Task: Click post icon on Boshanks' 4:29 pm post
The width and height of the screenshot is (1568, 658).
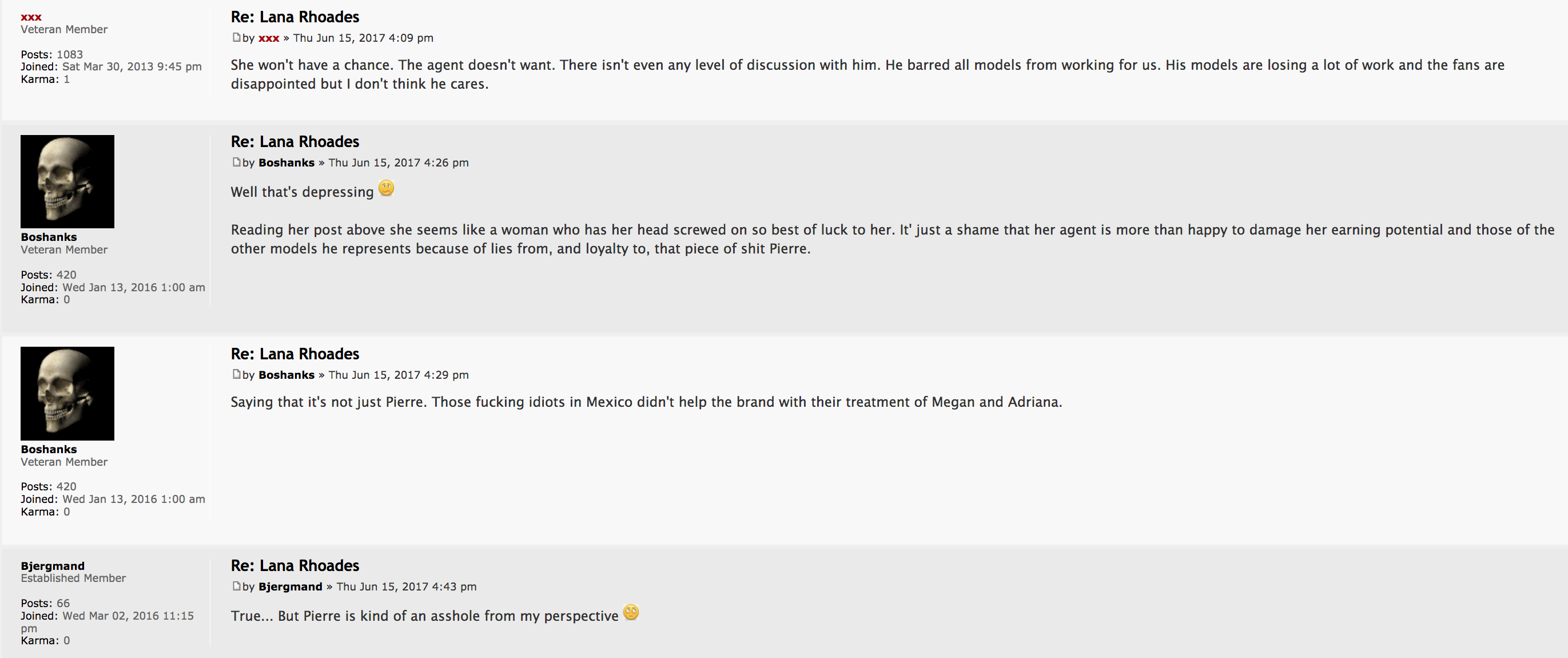Action: click(236, 374)
